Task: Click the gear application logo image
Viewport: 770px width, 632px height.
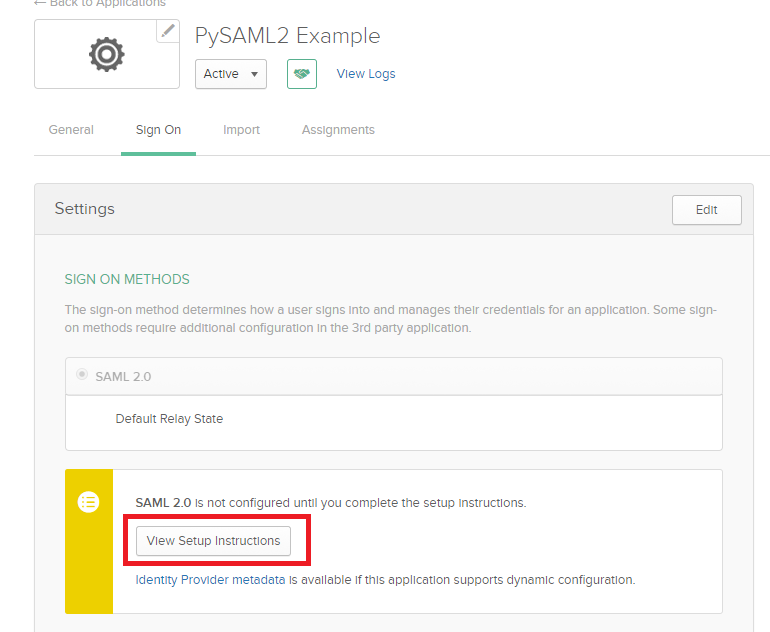Action: (107, 55)
